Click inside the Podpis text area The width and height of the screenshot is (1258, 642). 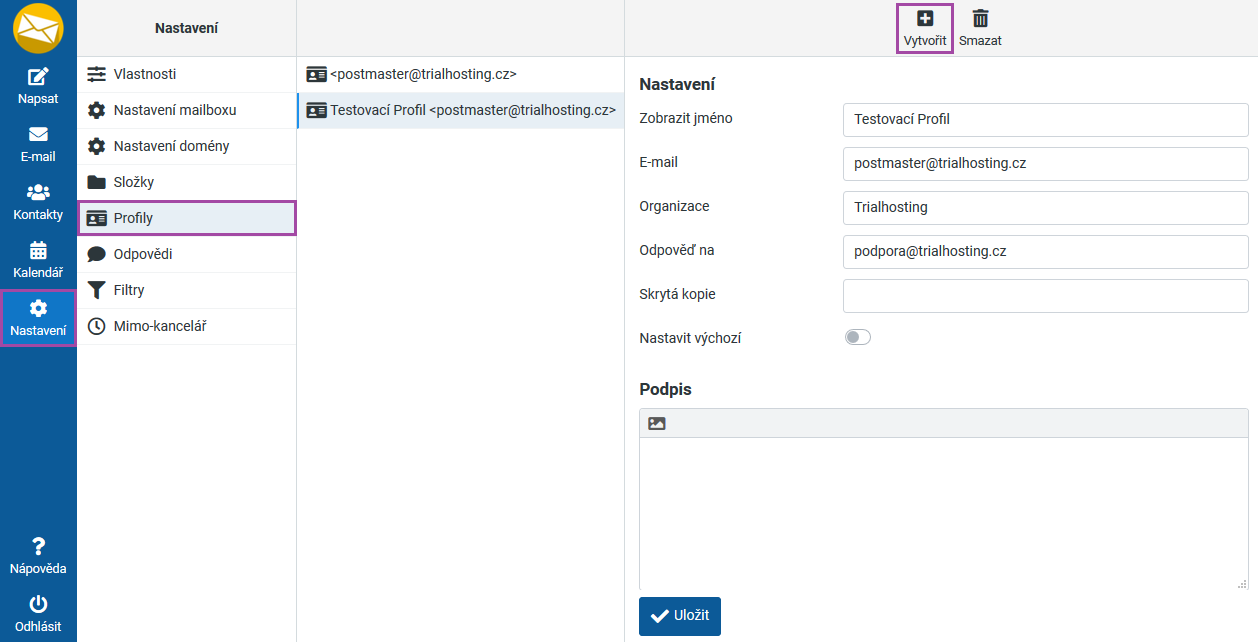pyautogui.click(x=942, y=512)
